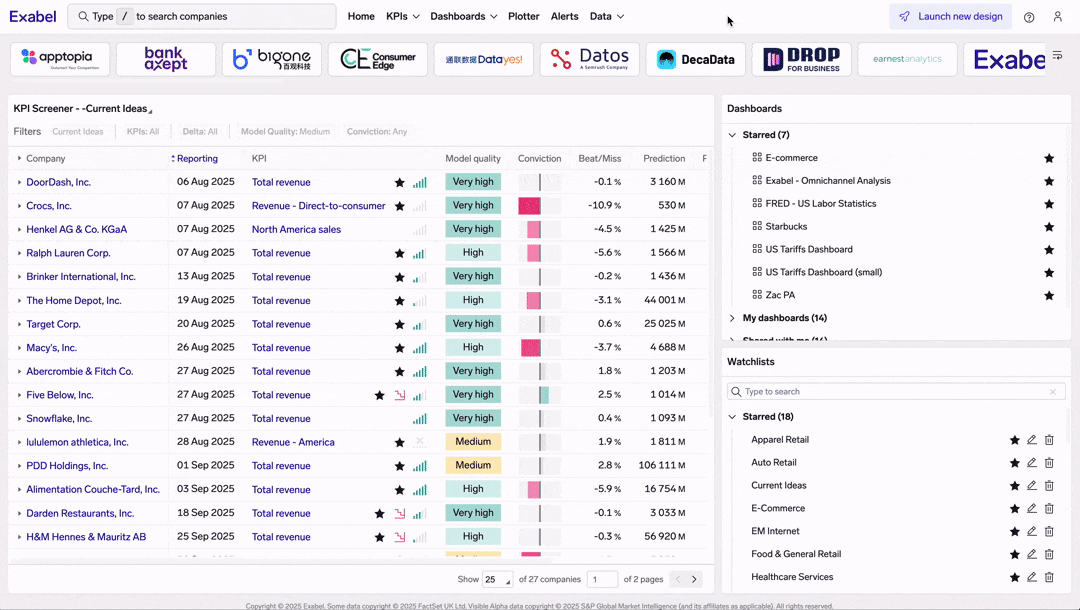
Task: Open the help question mark icon
Action: coord(1028,17)
